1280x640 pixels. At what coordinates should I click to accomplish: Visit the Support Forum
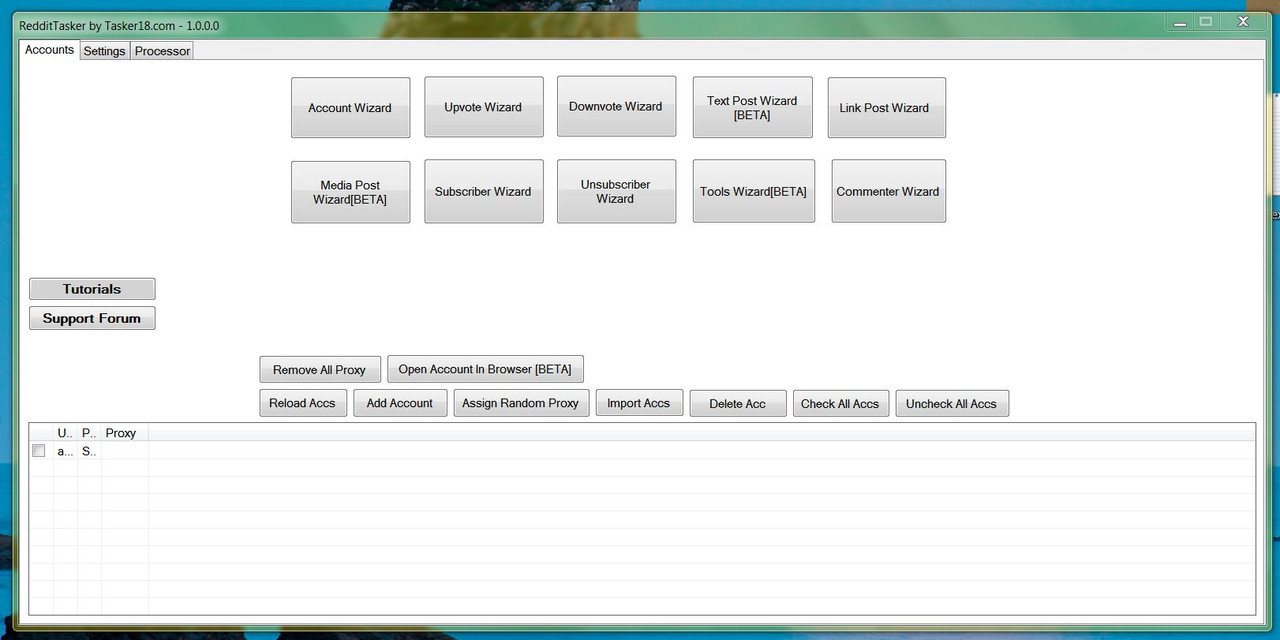[x=92, y=318]
